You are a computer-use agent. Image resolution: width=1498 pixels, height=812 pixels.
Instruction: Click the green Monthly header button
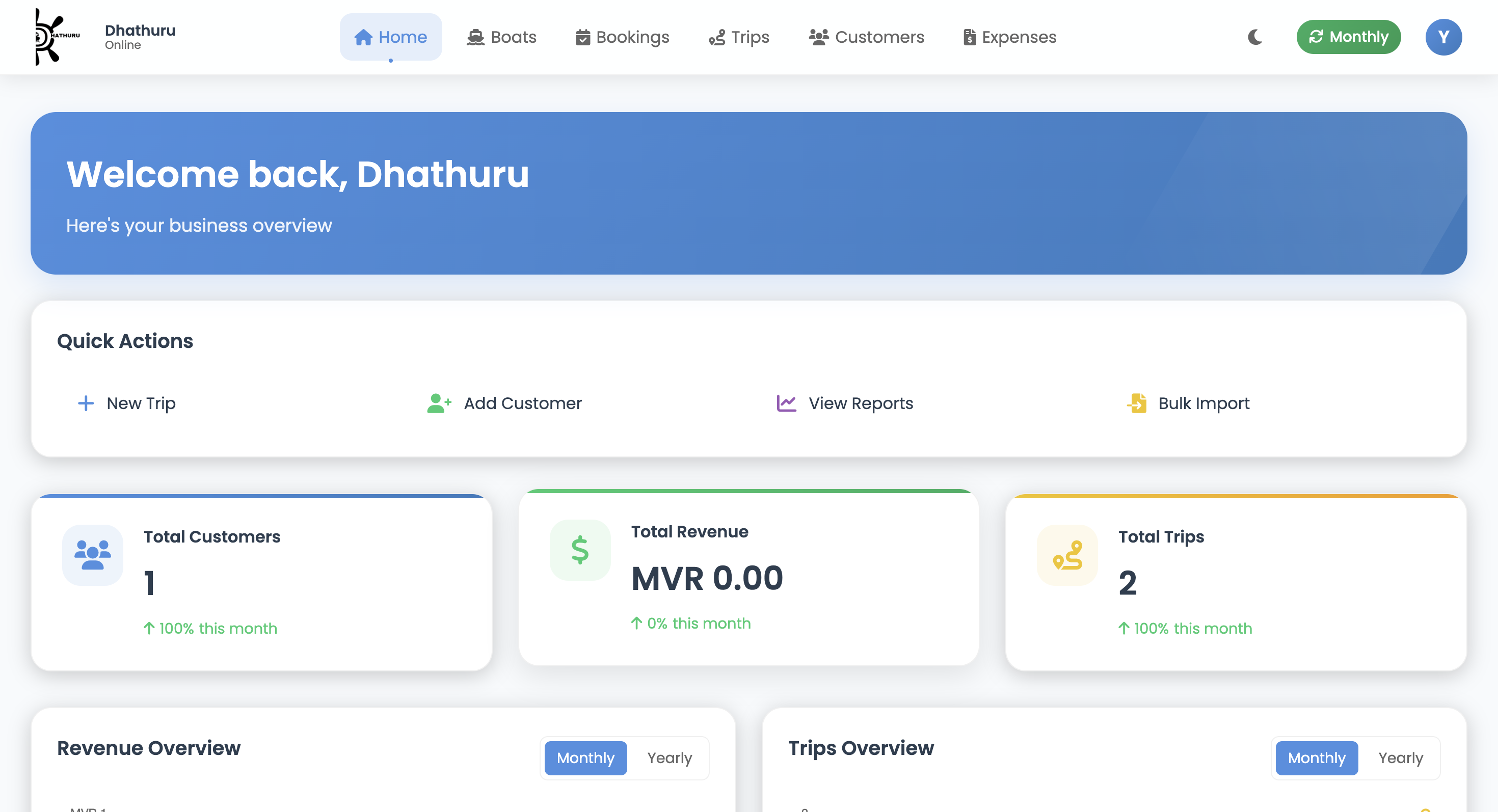point(1349,37)
